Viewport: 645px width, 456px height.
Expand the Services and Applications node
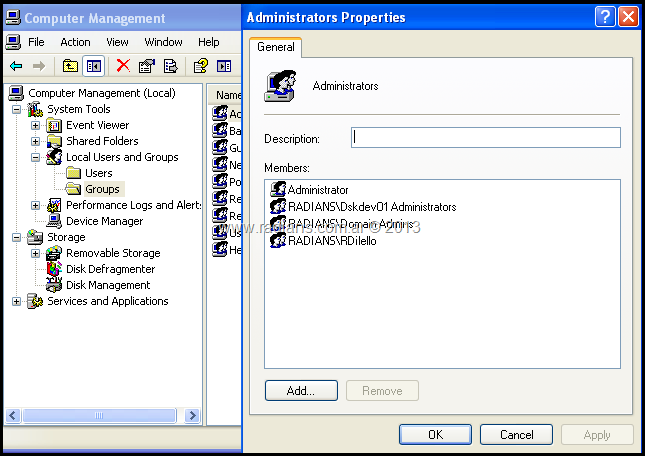tap(16, 301)
